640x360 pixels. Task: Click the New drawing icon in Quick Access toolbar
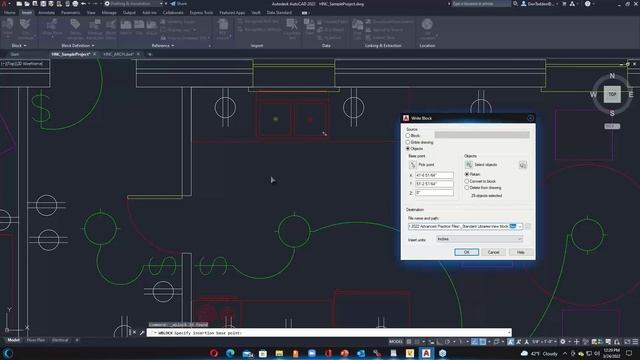(19, 4)
